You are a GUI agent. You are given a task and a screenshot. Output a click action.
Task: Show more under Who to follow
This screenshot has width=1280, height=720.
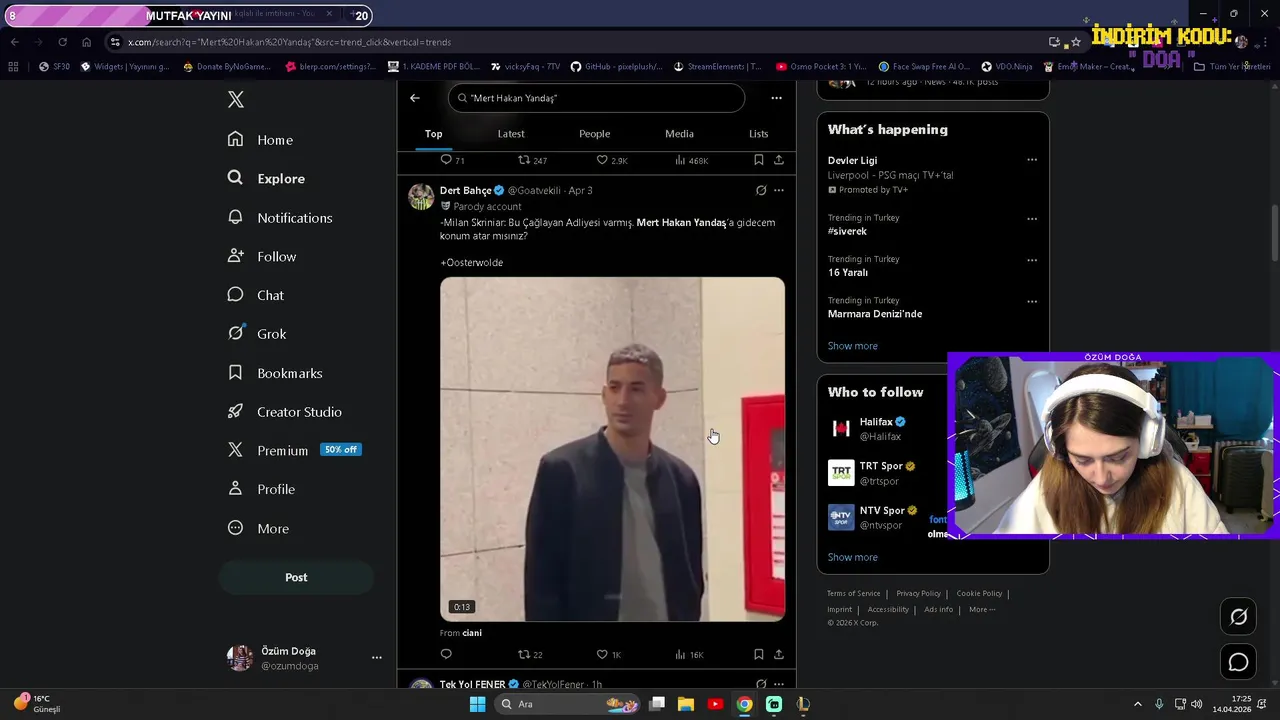pyautogui.click(x=852, y=557)
